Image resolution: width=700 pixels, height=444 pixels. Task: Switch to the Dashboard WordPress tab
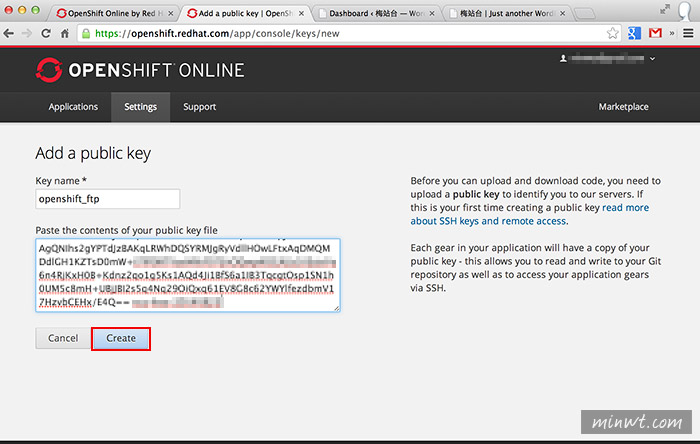pos(375,13)
